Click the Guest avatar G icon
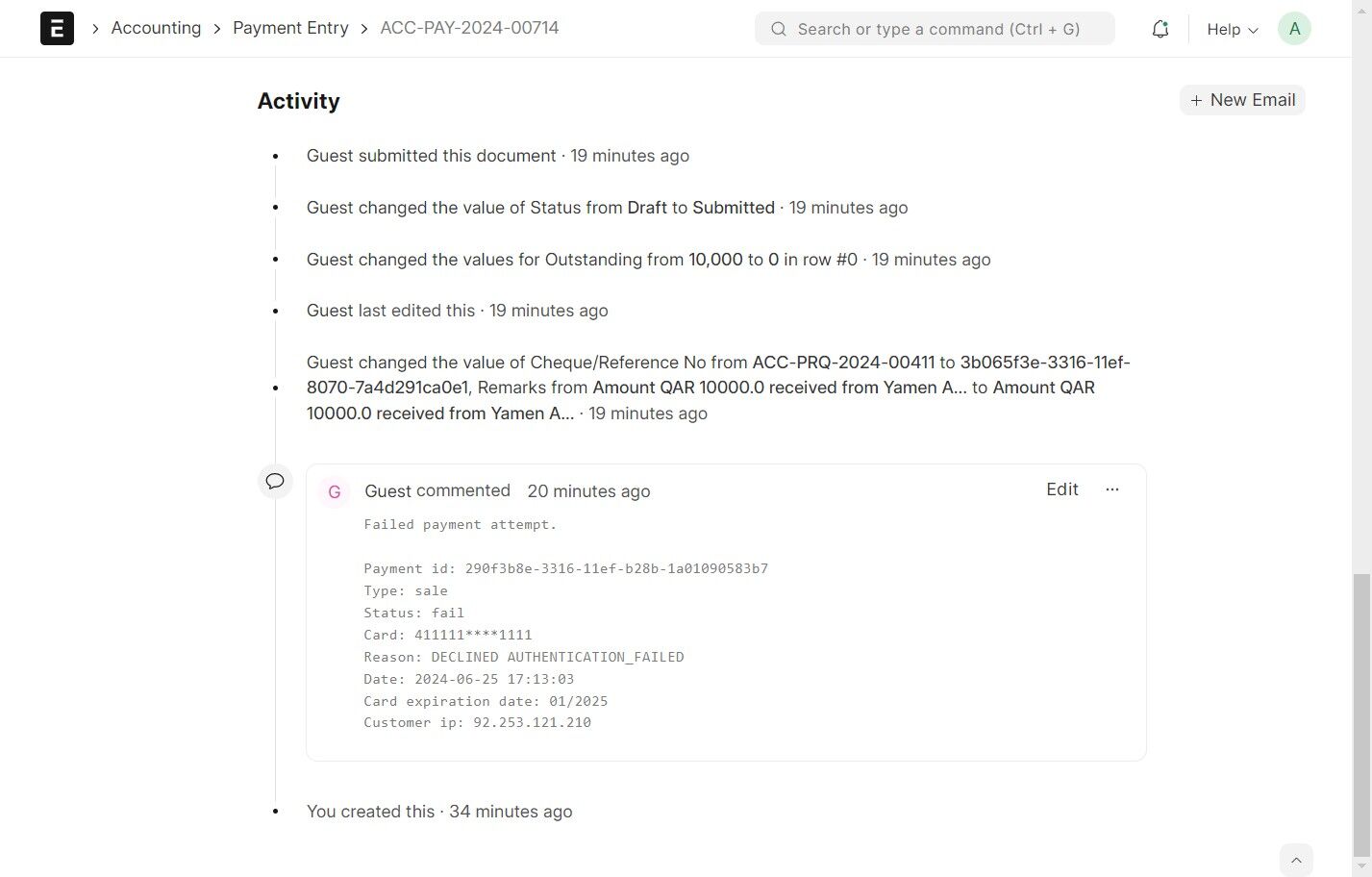The image size is (1372, 877). (x=335, y=491)
